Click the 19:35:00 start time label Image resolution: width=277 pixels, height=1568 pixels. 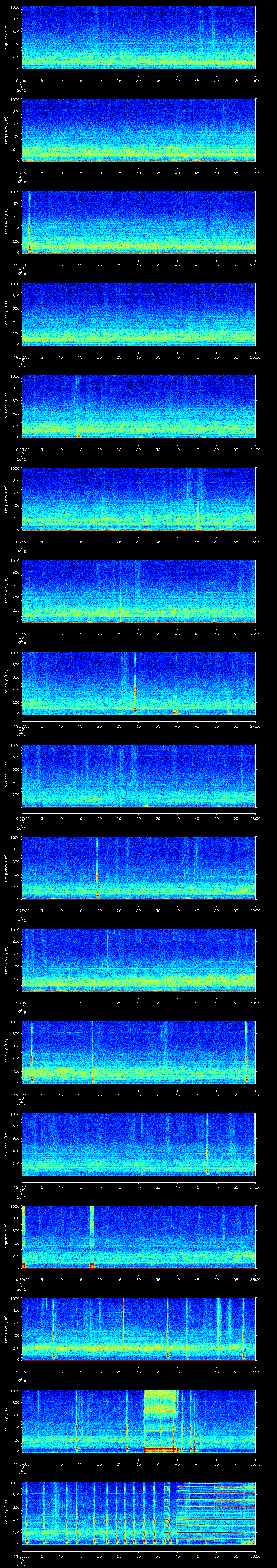coord(21,1556)
